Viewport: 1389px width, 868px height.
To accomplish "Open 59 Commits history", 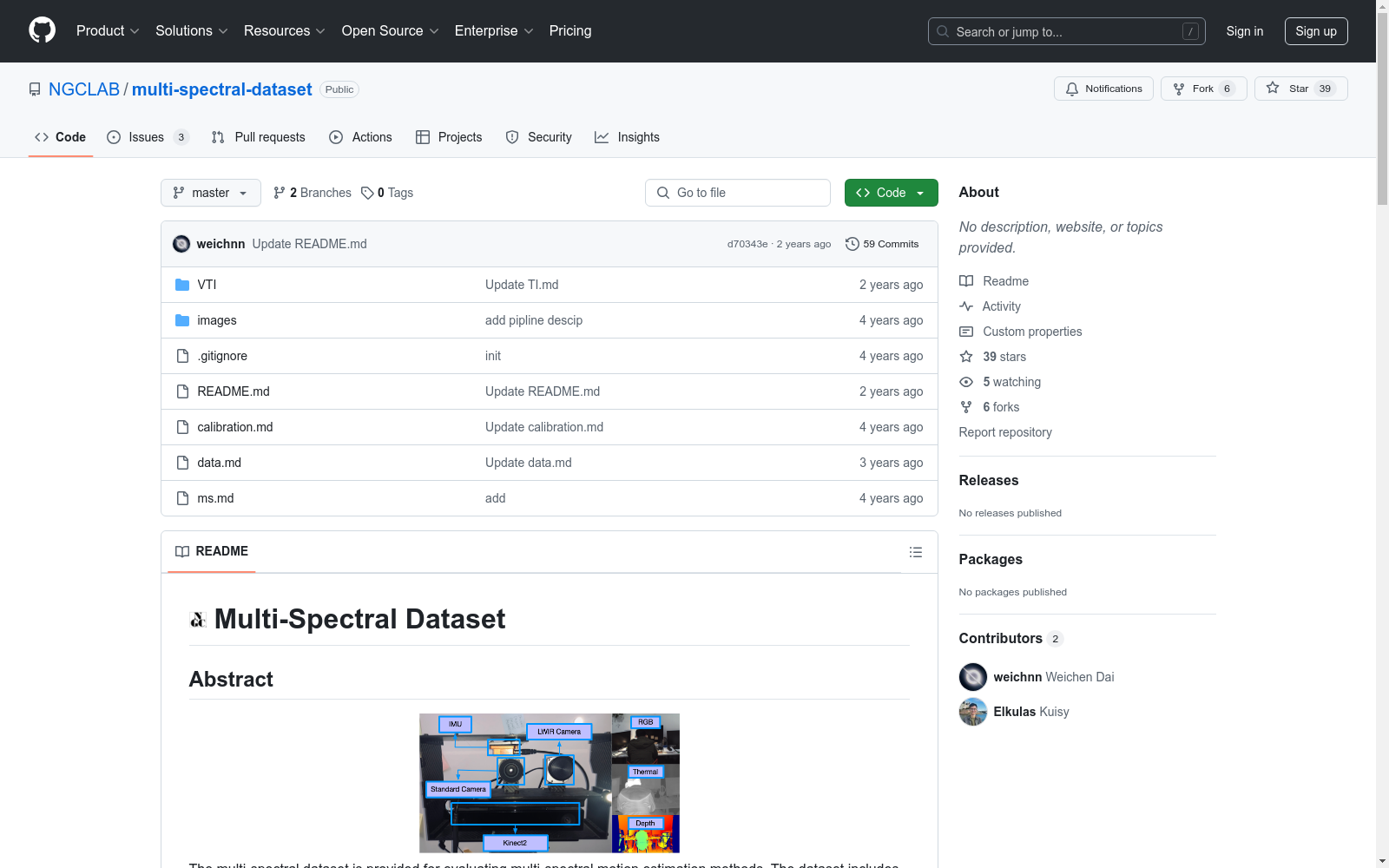I will [x=882, y=244].
